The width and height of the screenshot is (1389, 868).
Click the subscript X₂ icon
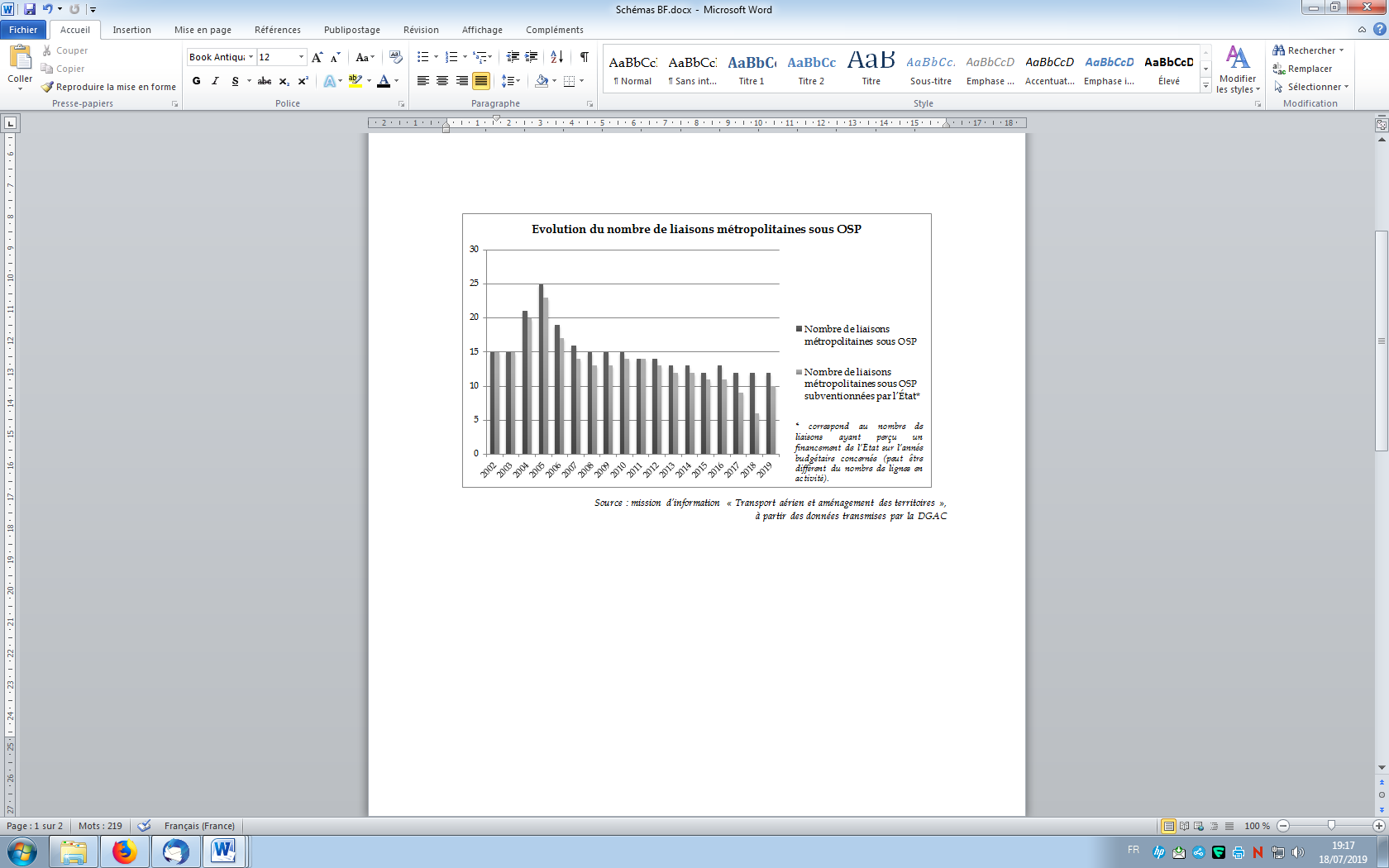coord(284,81)
